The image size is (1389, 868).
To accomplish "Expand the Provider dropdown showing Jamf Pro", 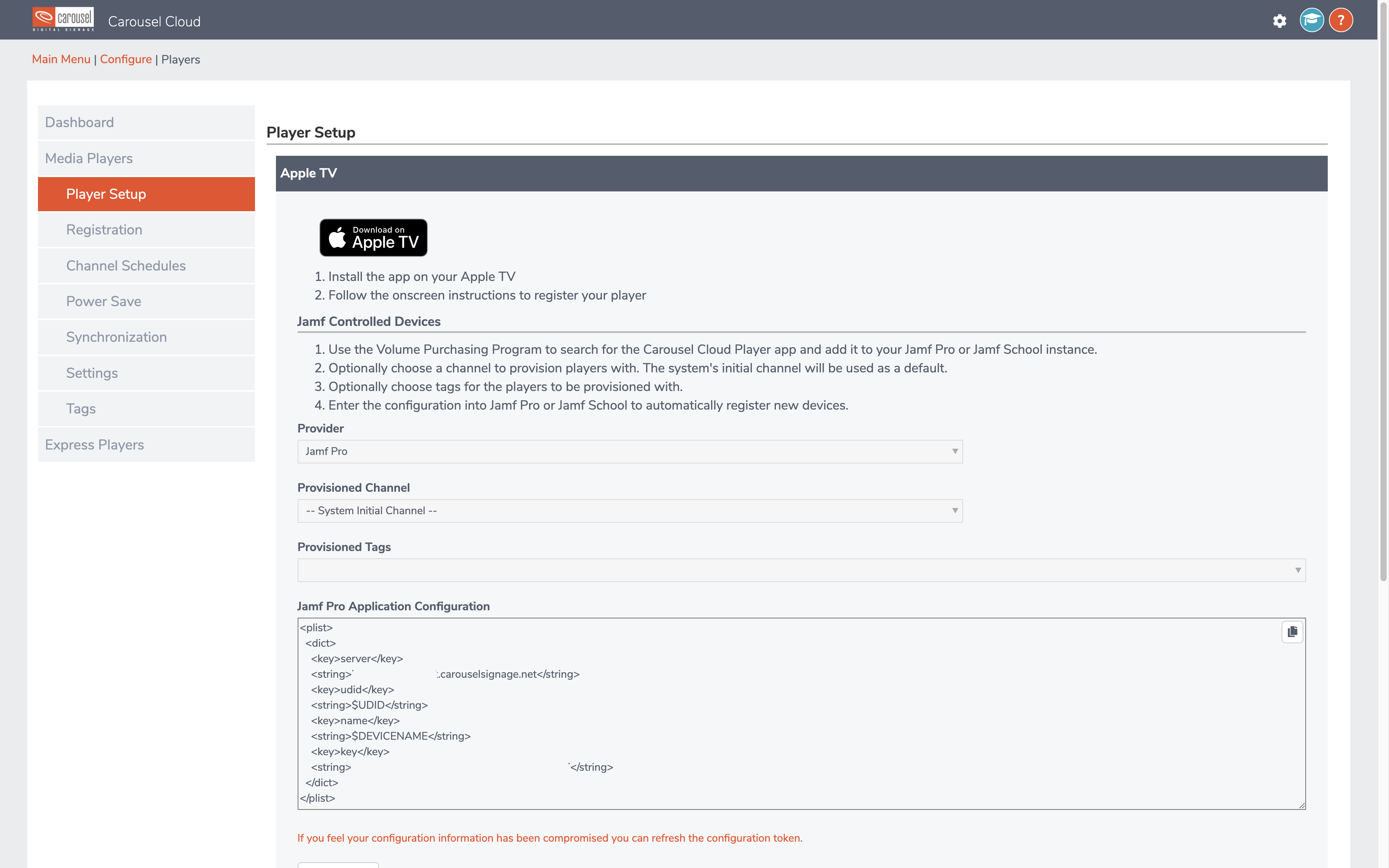I will (x=630, y=451).
